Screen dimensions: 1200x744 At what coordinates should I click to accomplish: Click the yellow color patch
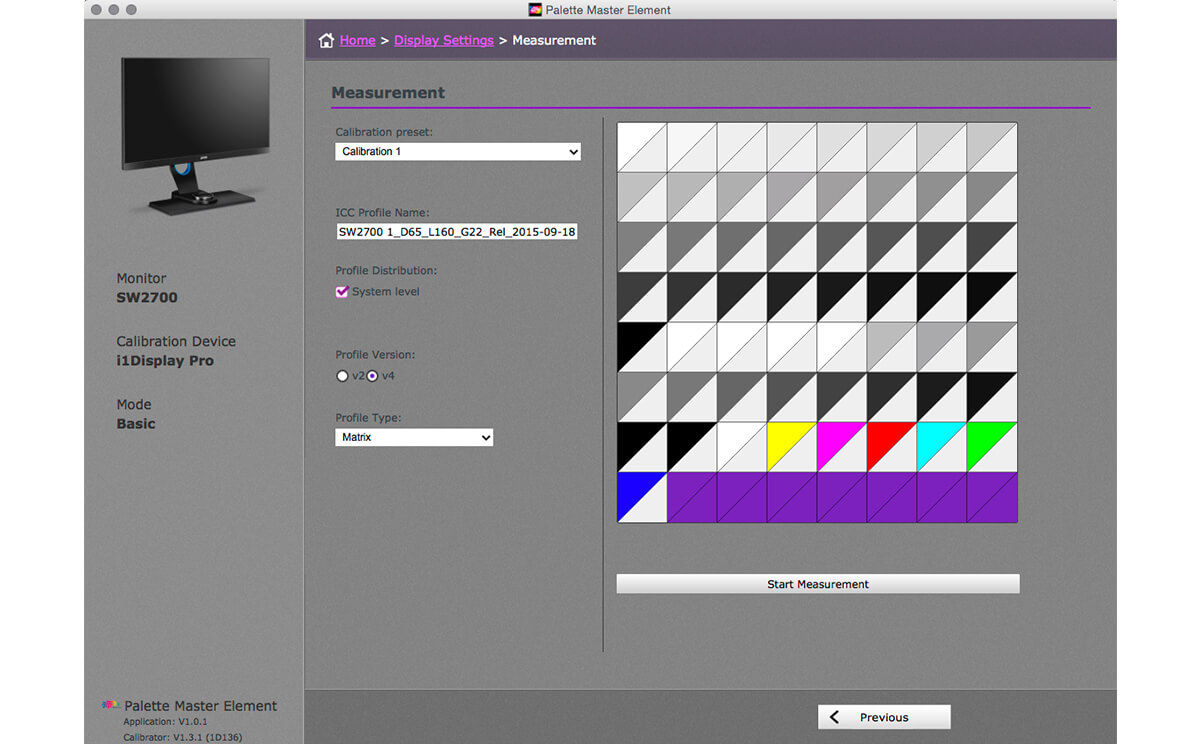tap(792, 447)
